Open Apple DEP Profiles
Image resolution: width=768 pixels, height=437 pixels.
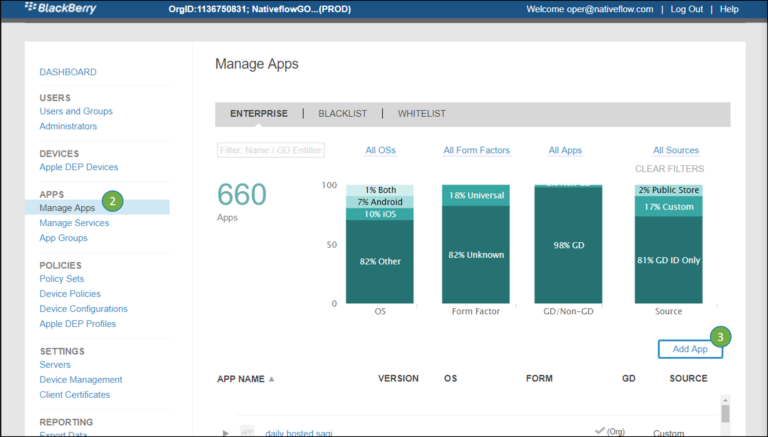pos(78,324)
